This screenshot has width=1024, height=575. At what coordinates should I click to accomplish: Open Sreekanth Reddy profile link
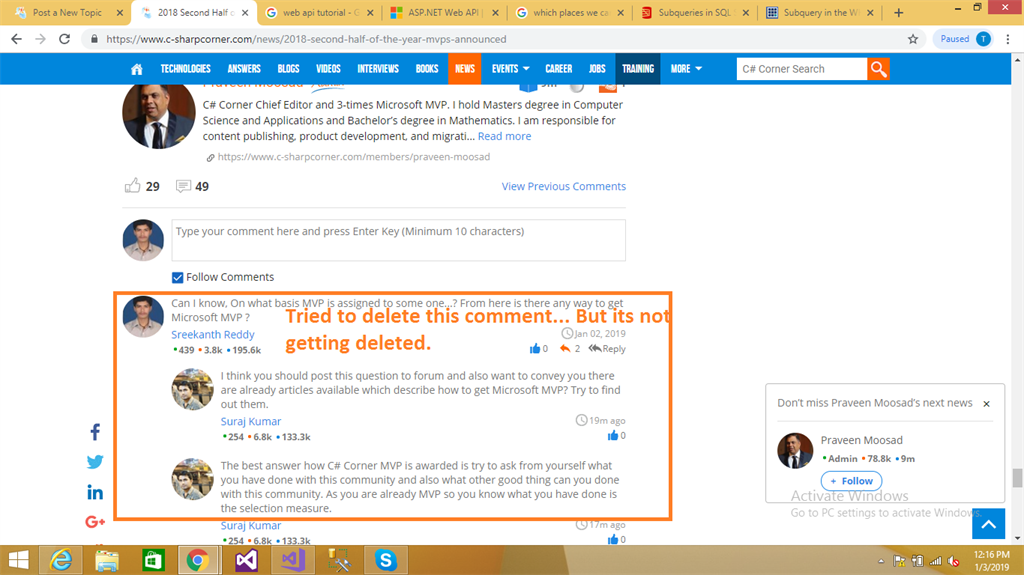point(212,335)
